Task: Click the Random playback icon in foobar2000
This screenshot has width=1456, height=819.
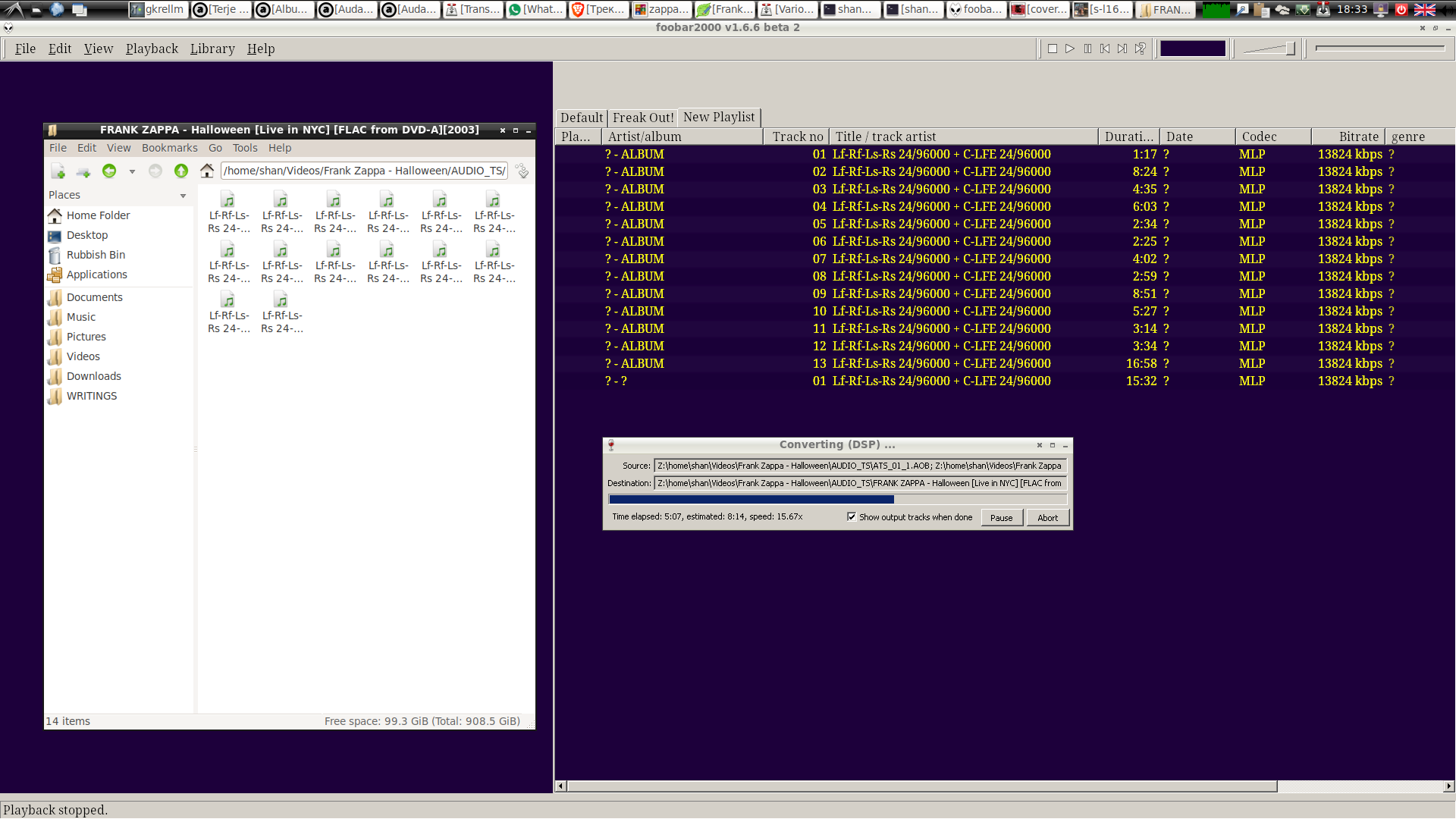Action: (x=1140, y=49)
